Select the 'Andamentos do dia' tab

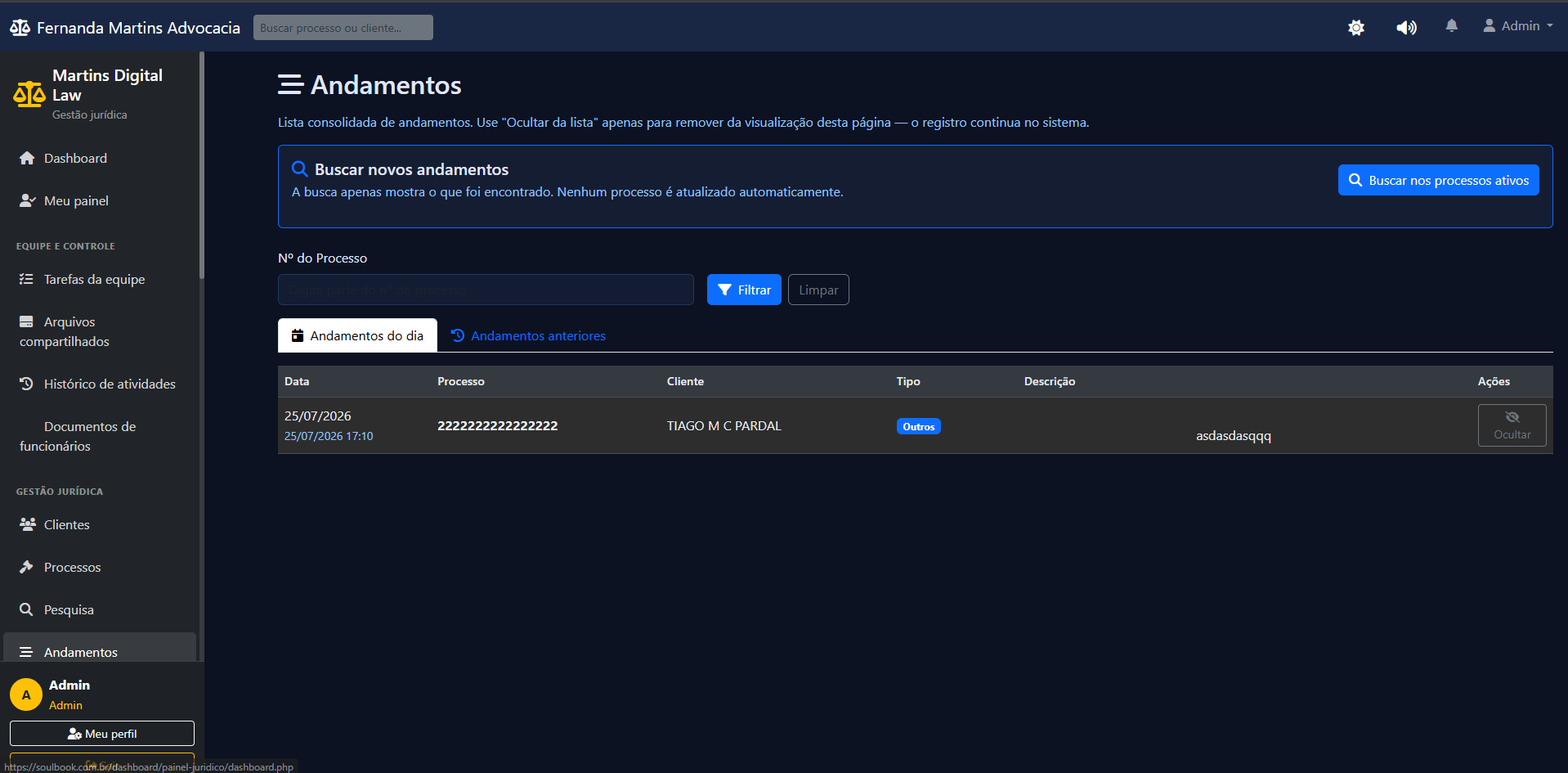357,335
